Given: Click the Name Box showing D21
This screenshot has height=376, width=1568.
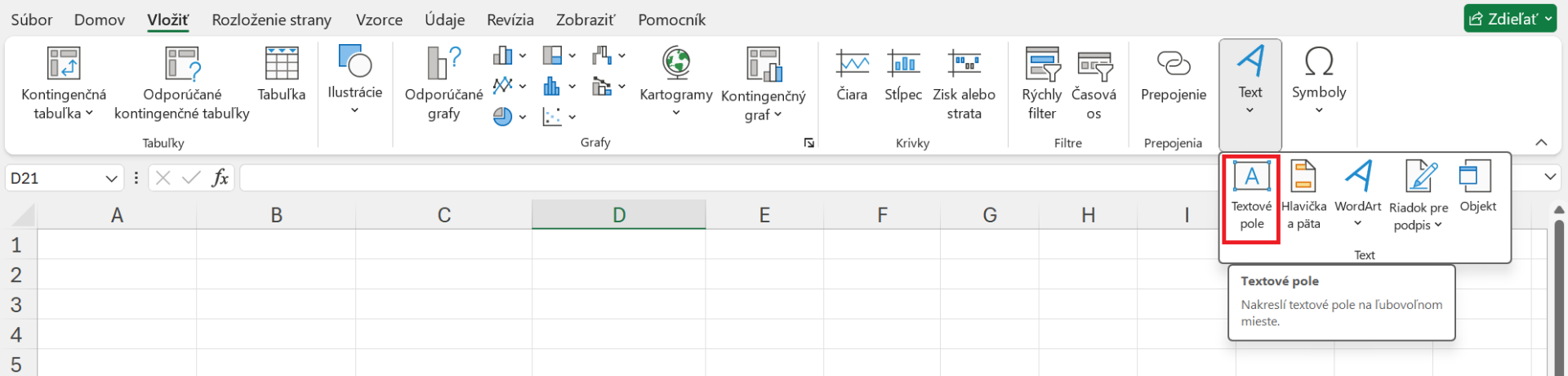Looking at the screenshot, I should click(55, 178).
